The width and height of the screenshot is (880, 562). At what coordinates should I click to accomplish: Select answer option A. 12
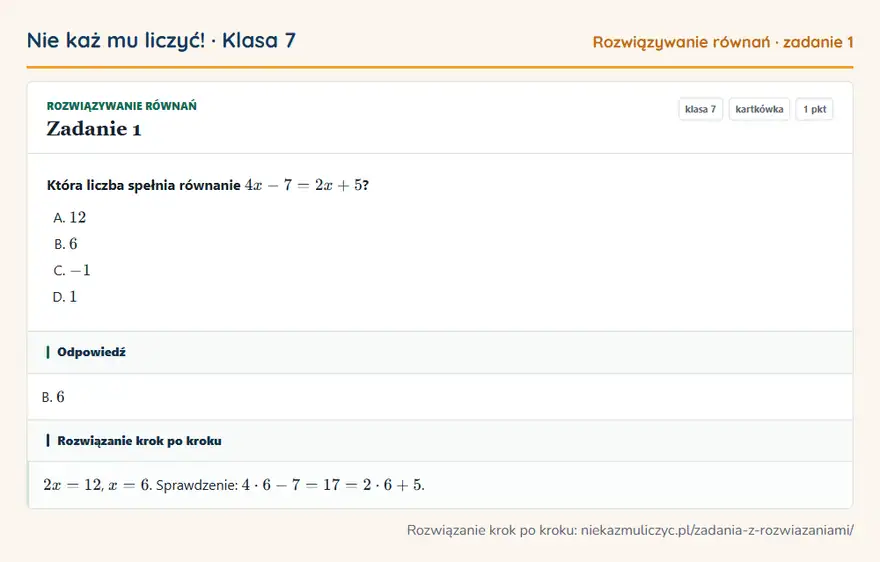point(70,217)
